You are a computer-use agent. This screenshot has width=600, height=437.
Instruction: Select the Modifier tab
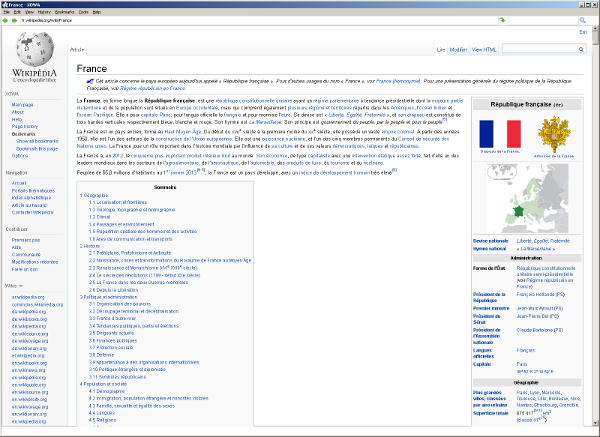(458, 48)
